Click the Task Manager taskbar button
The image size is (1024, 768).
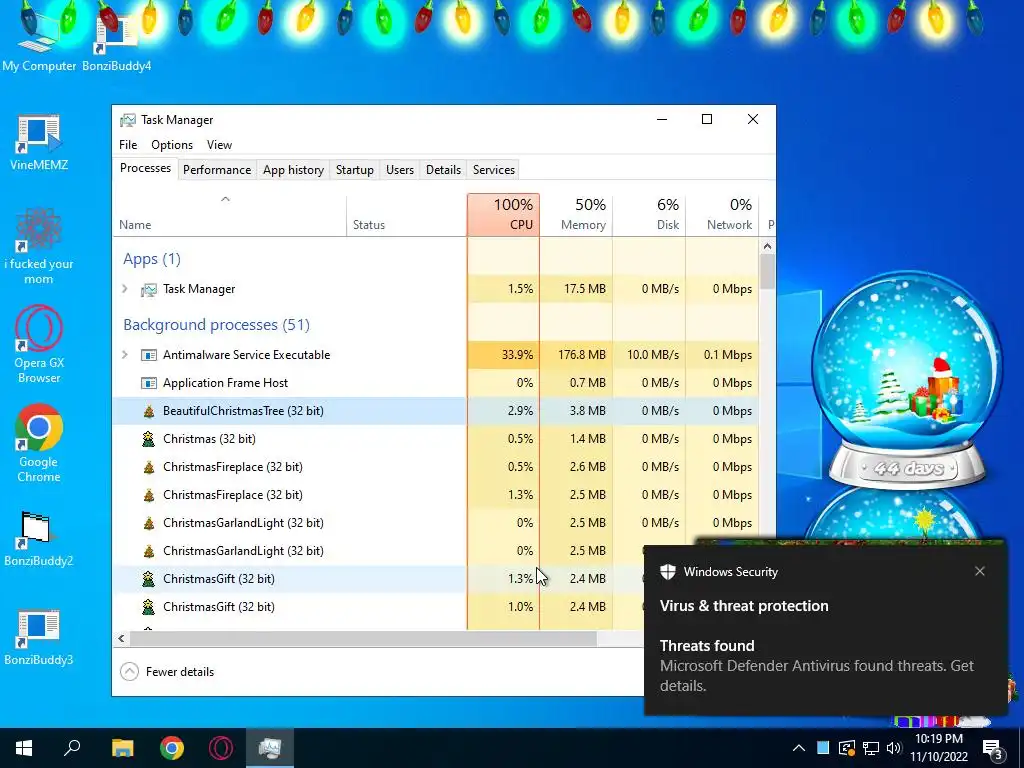[x=270, y=748]
